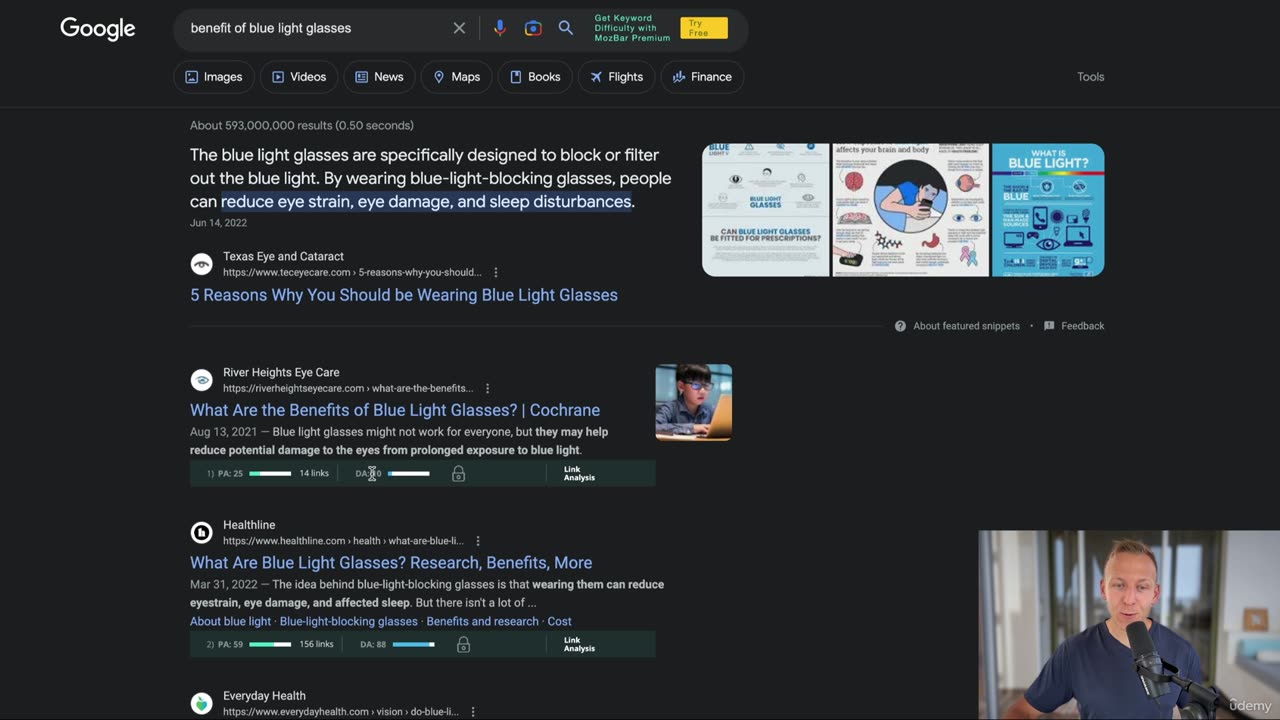Start voice search with the microphone icon
This screenshot has height=720, width=1280.
click(x=499, y=28)
